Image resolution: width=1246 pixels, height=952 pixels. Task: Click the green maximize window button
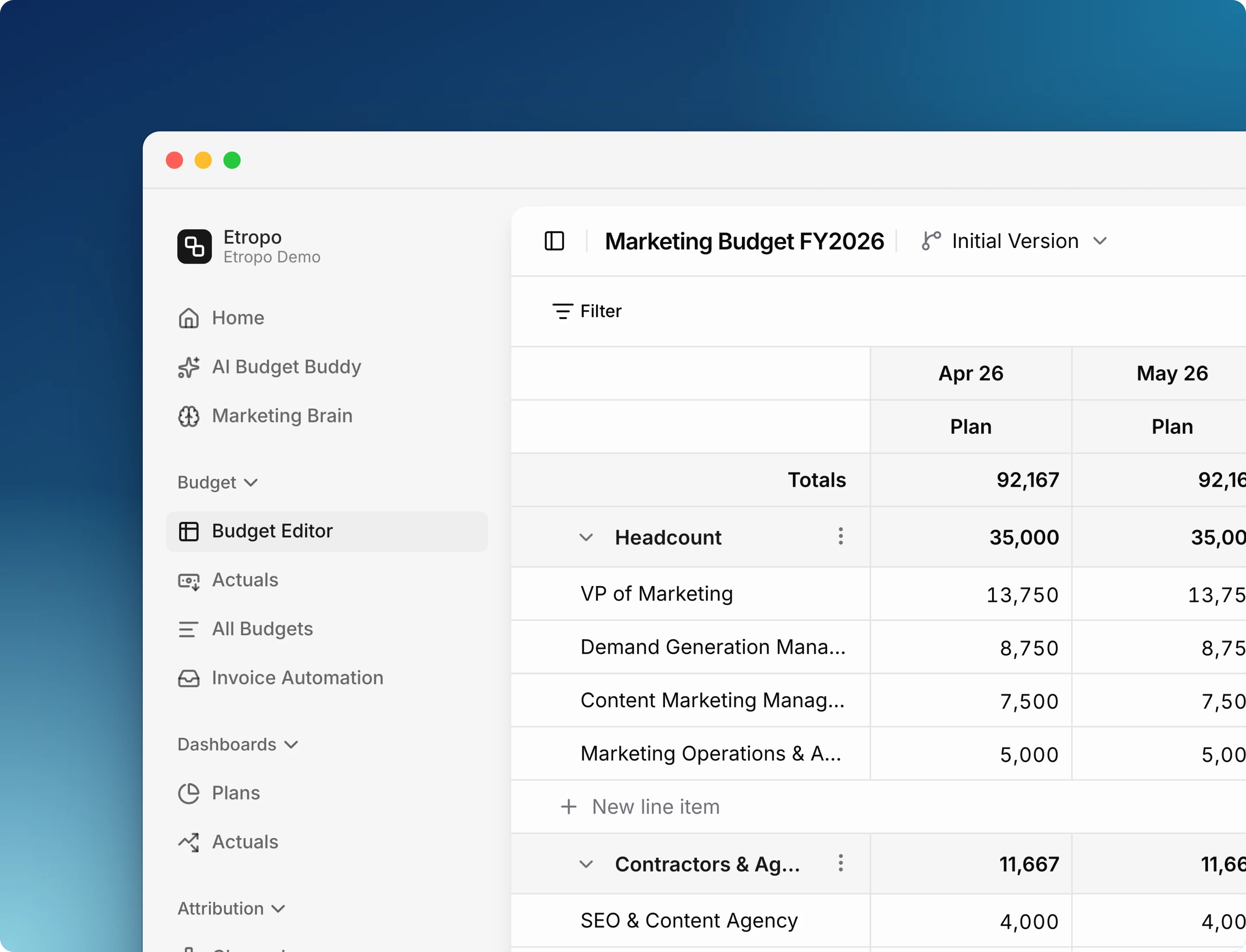[232, 161]
